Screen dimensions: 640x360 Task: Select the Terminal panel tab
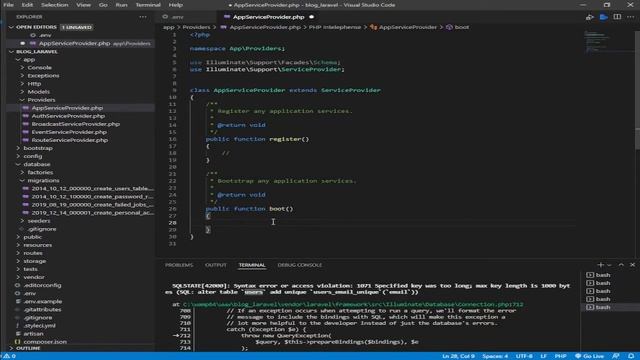(x=252, y=265)
